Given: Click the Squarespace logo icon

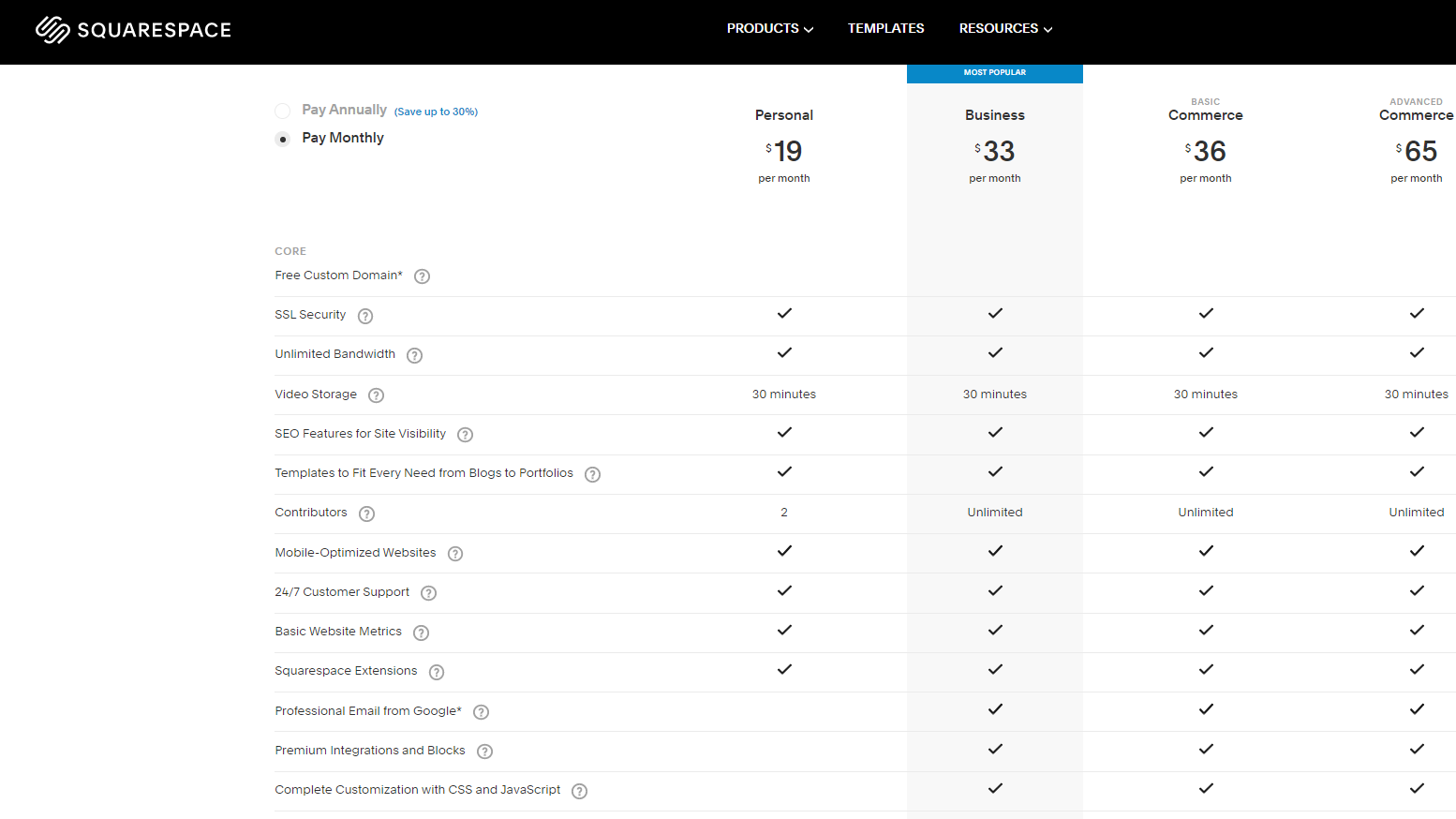Looking at the screenshot, I should [x=52, y=30].
